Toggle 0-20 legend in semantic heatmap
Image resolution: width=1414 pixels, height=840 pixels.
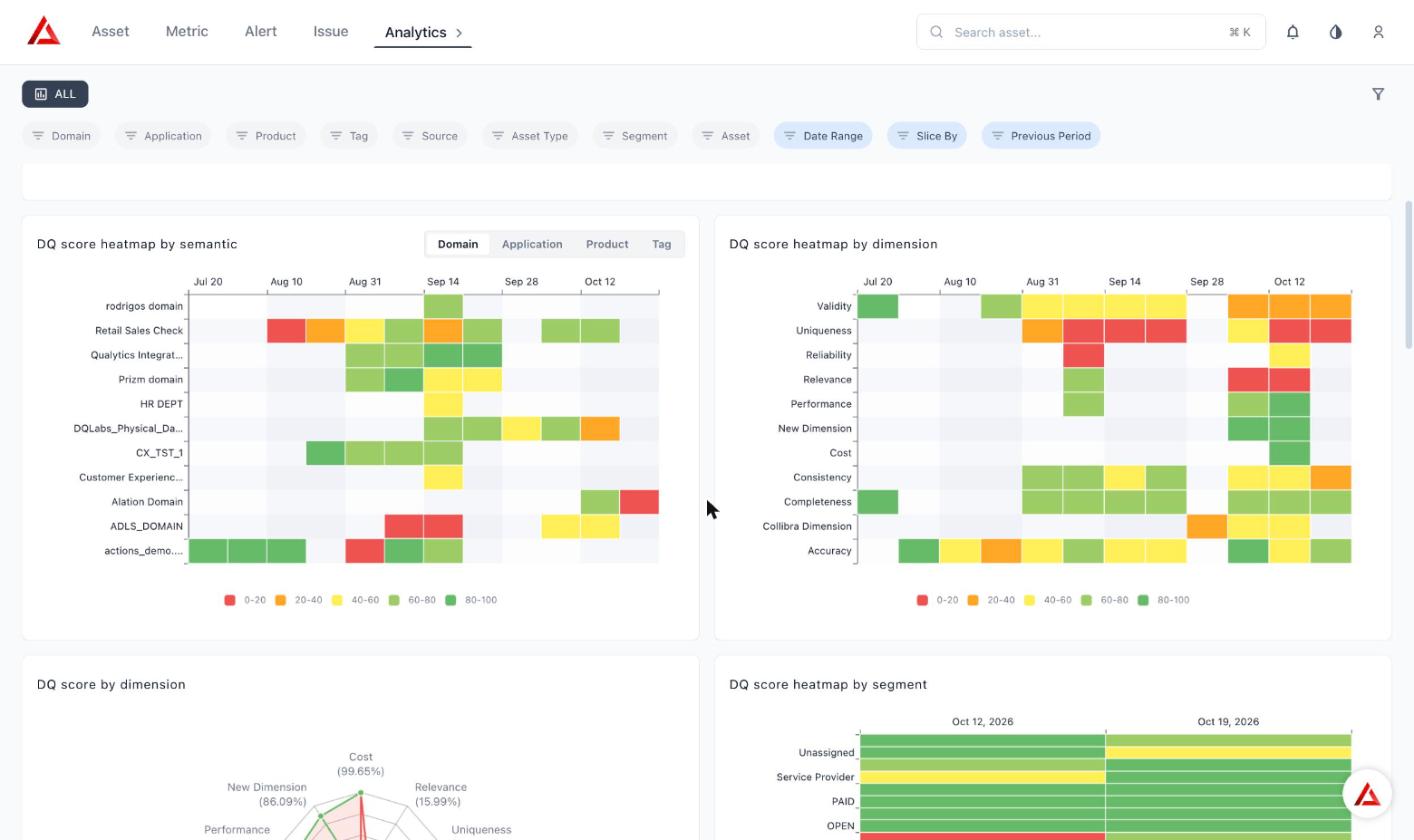[x=245, y=600]
